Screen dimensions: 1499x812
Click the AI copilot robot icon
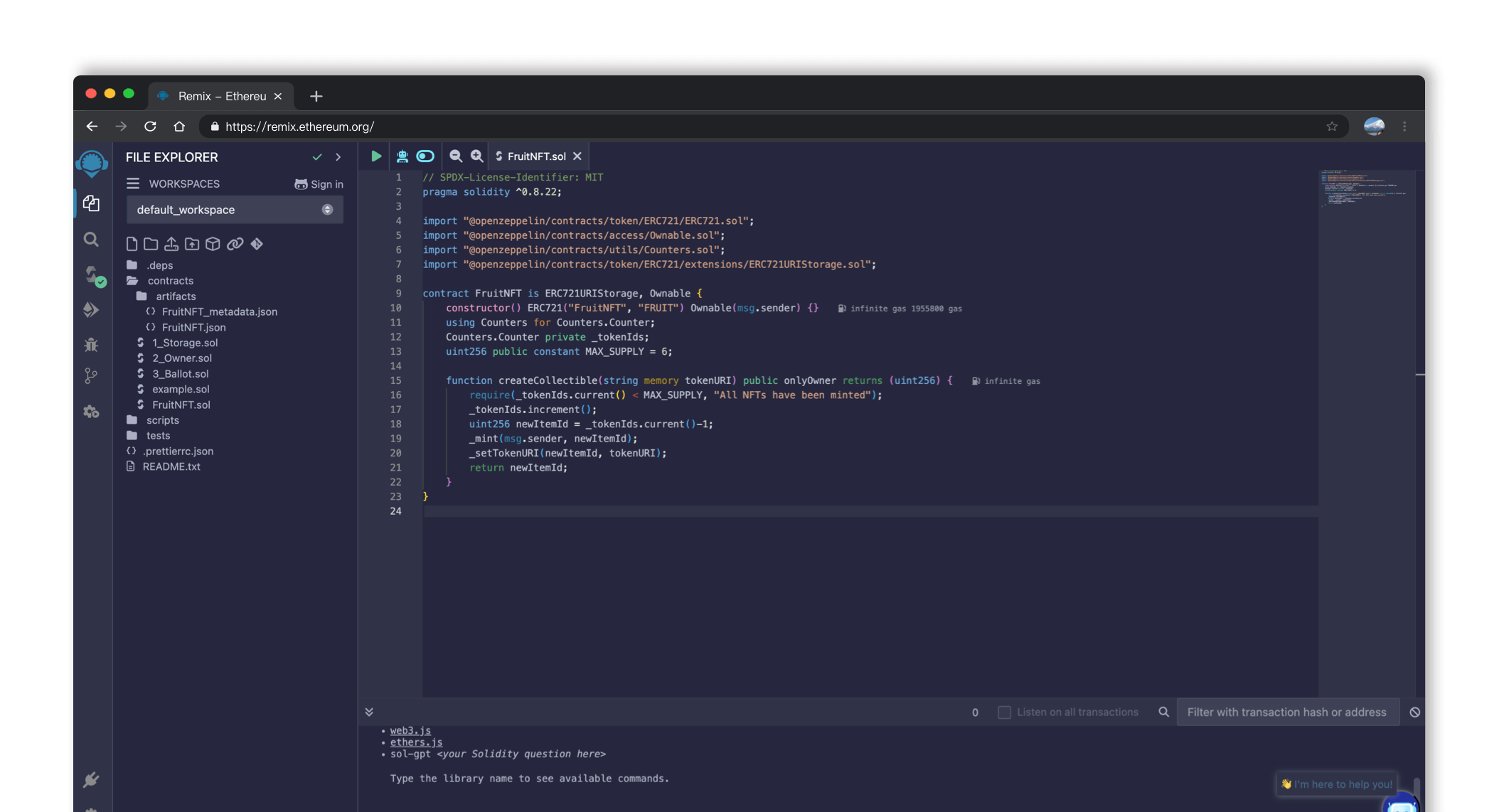pyautogui.click(x=402, y=156)
